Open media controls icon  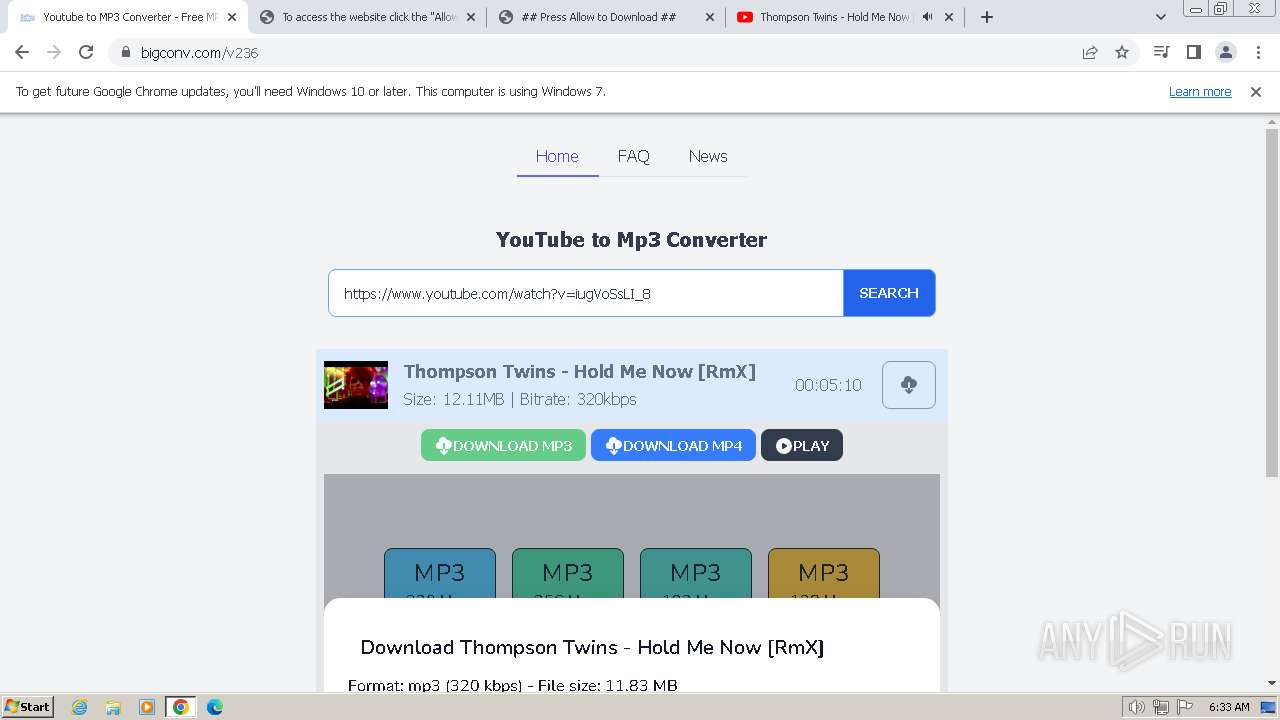tap(1161, 52)
